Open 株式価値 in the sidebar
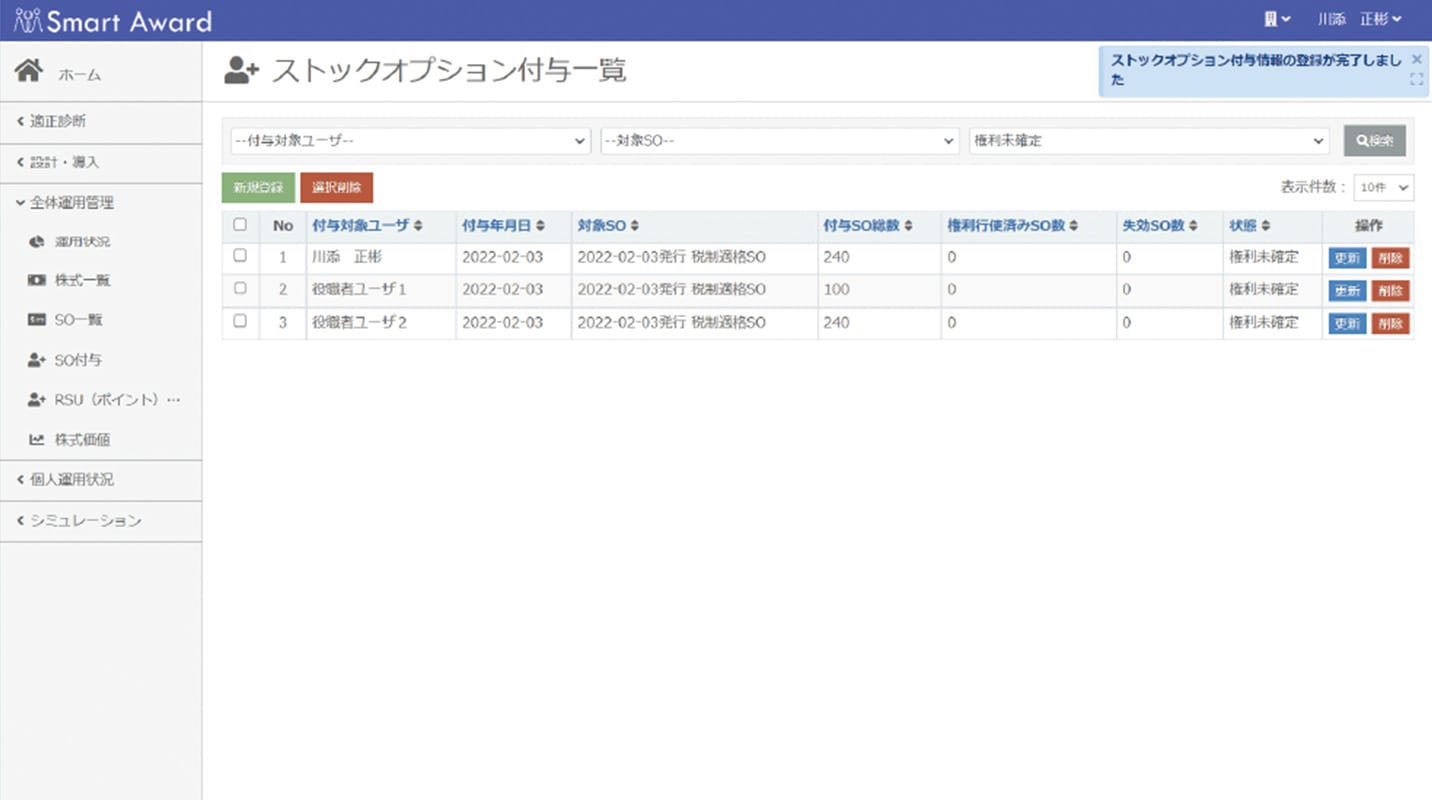1432x800 pixels. tap(82, 439)
